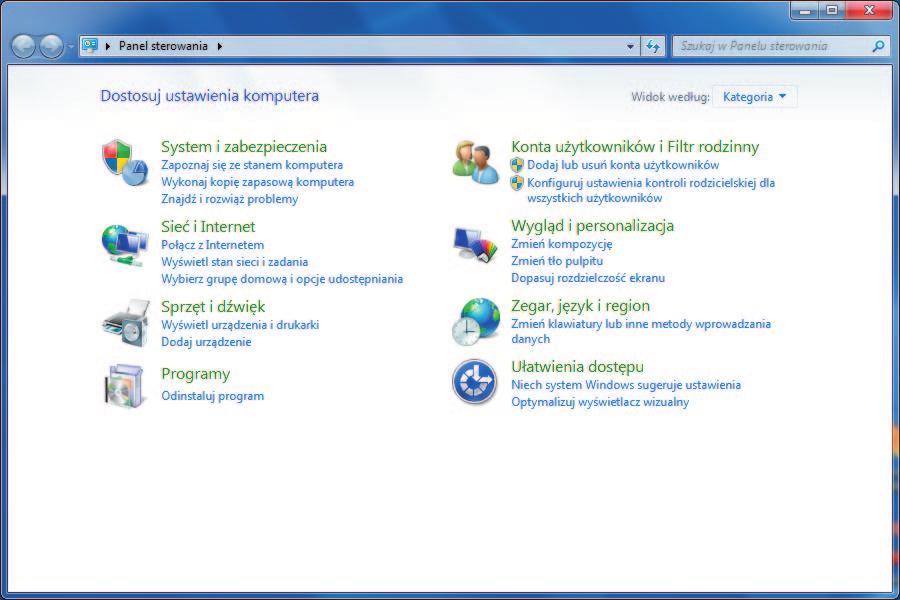Click the magnifier search icon
The height and width of the screenshot is (600, 900).
click(878, 46)
